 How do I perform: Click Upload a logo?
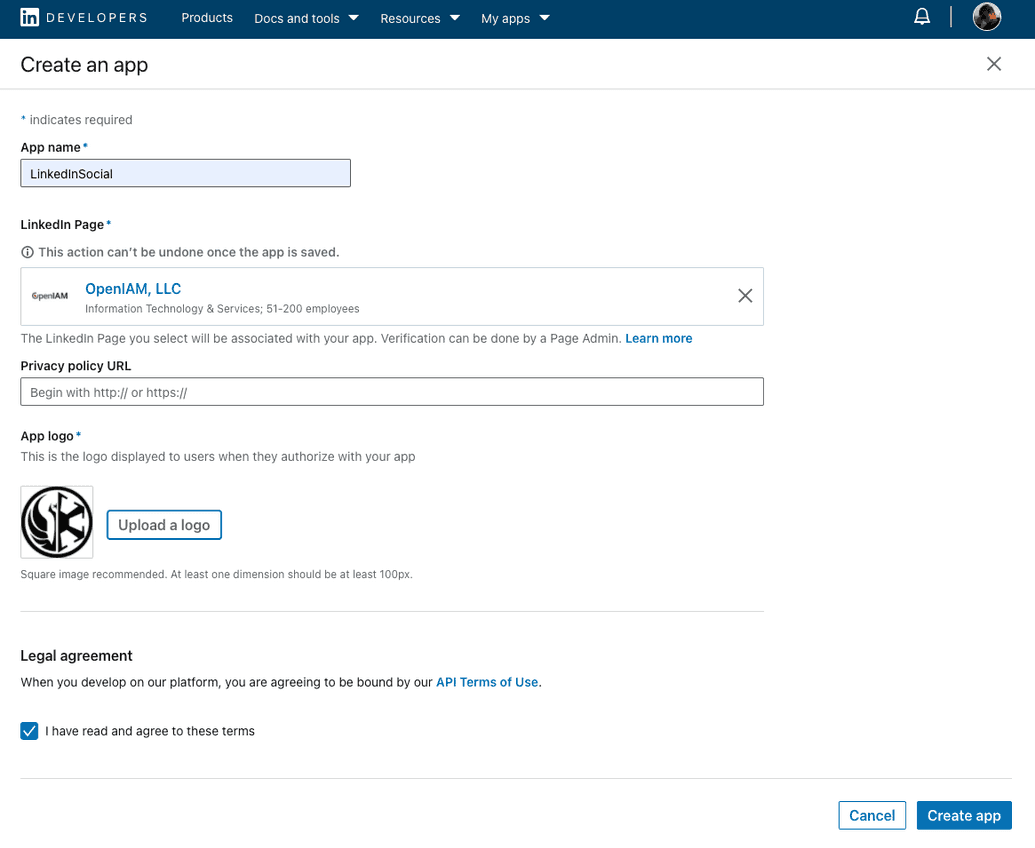tap(164, 524)
